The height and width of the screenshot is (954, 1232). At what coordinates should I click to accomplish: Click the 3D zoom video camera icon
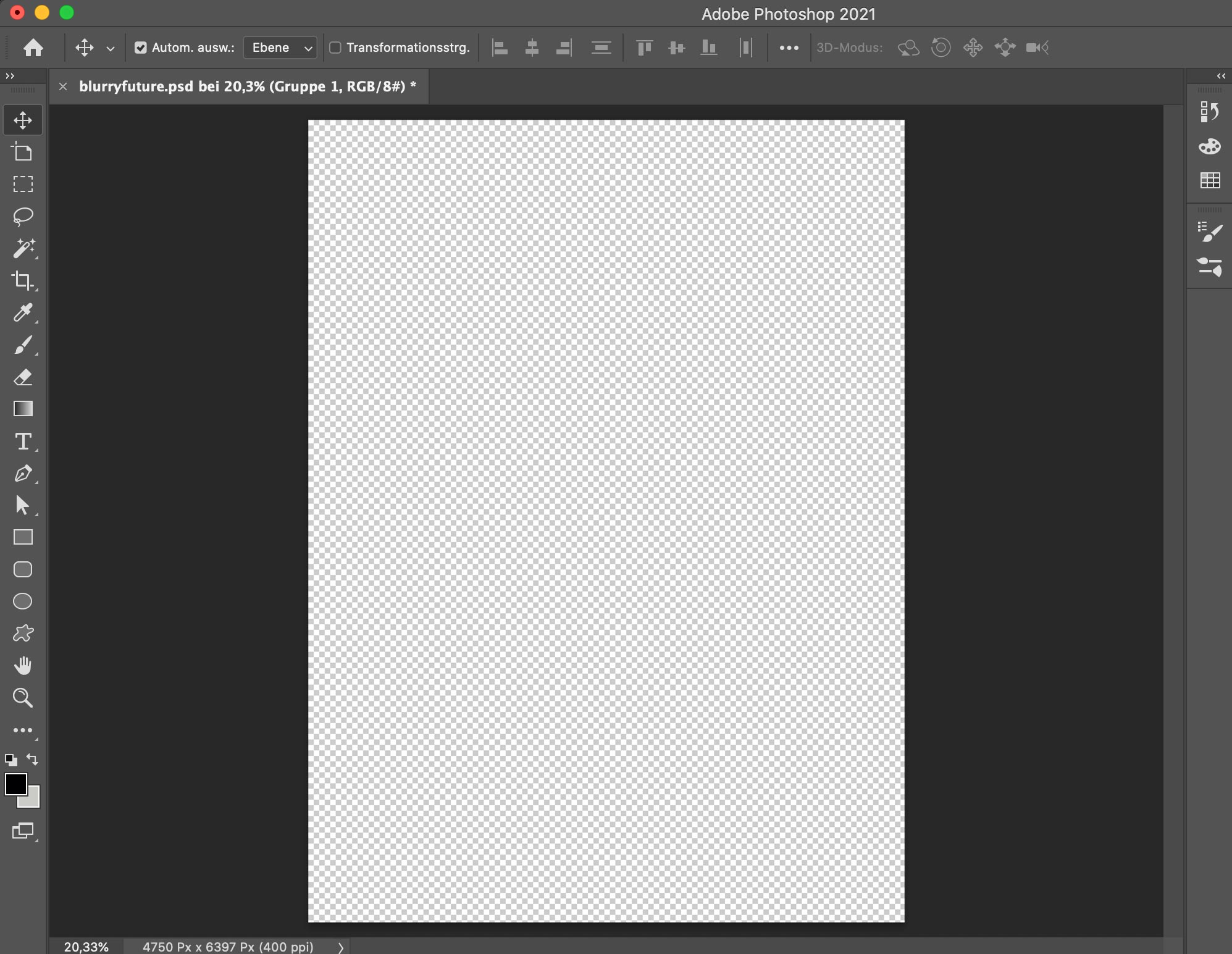[x=1037, y=48]
